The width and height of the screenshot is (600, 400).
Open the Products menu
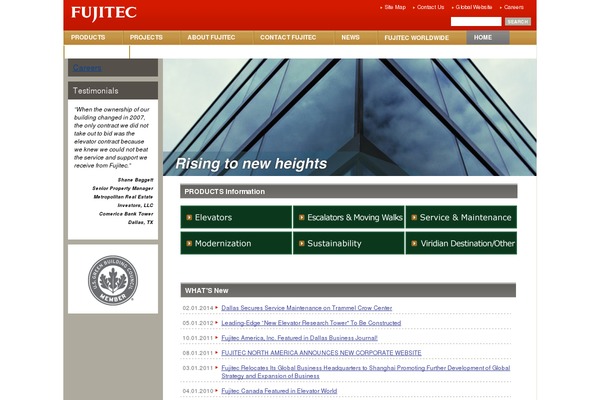click(88, 38)
